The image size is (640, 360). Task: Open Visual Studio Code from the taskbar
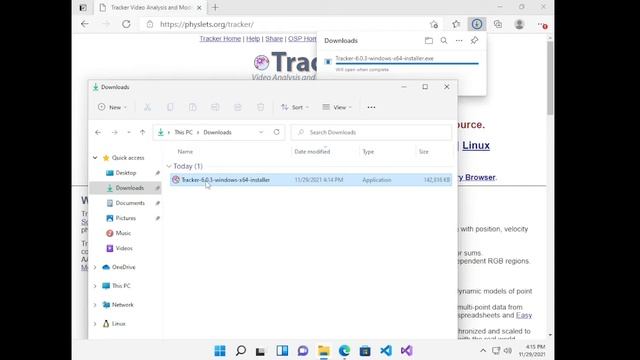pyautogui.click(x=386, y=351)
